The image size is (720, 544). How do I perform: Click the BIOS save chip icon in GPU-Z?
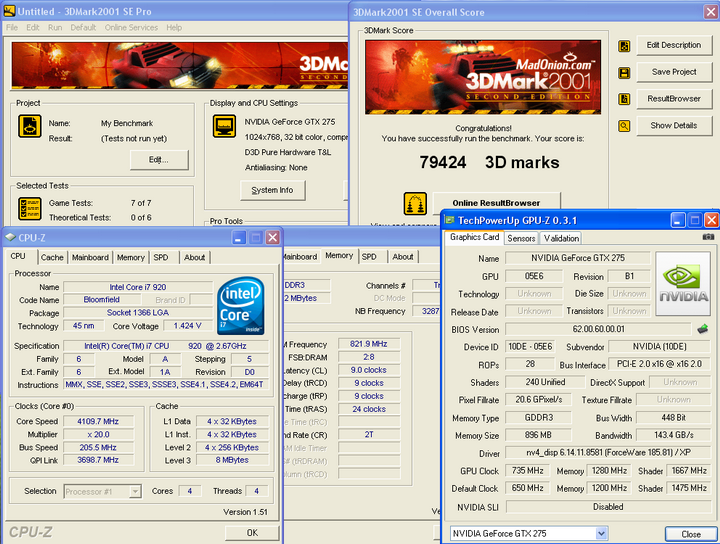(x=703, y=329)
